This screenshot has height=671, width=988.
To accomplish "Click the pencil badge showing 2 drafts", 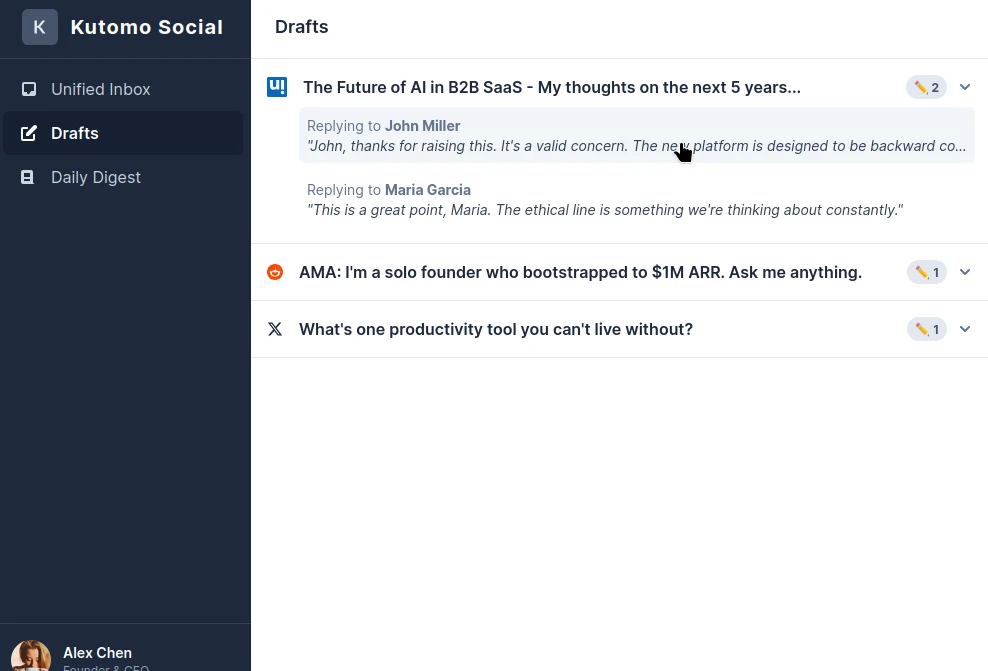I will 926,87.
